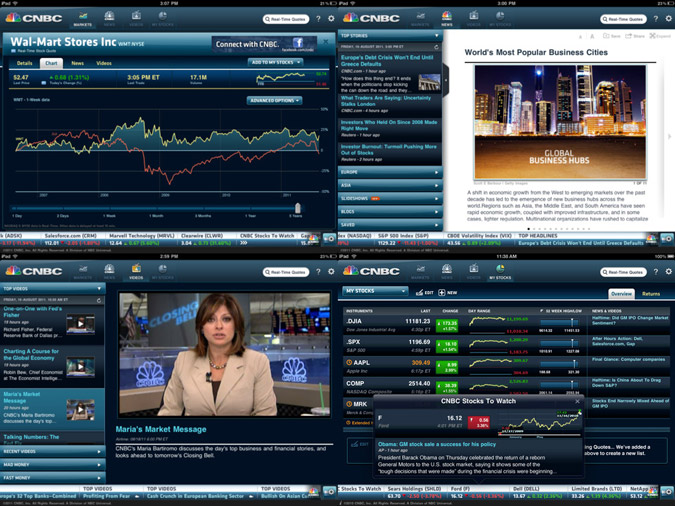Select 5 Years chart range
The image size is (675, 506).
click(295, 216)
